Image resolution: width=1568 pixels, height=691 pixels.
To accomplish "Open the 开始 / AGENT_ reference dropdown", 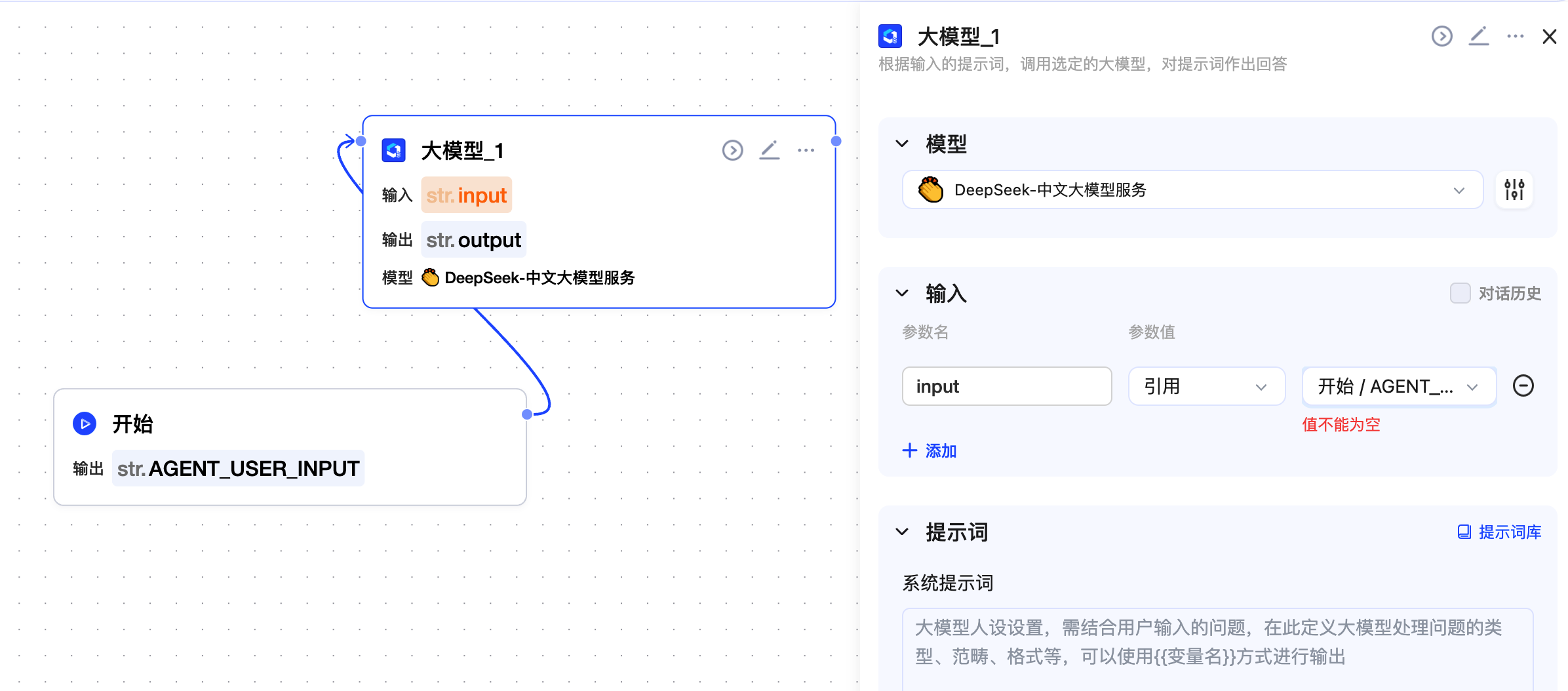I will click(x=1398, y=387).
